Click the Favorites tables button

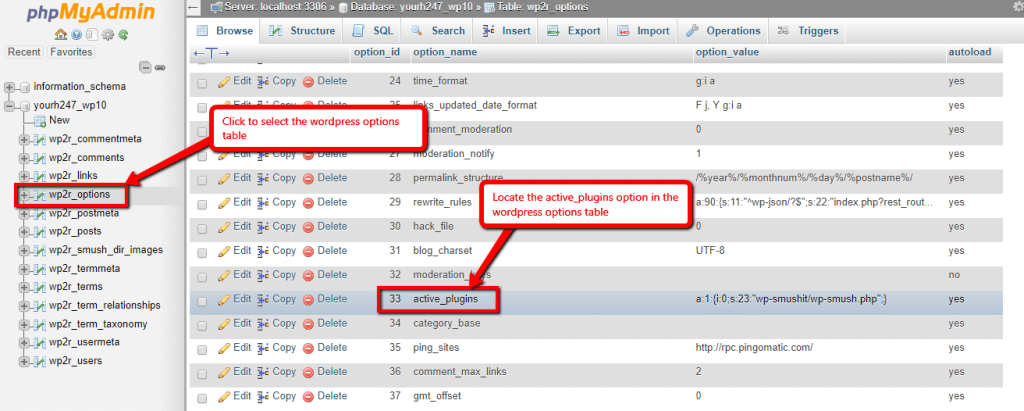tap(71, 52)
